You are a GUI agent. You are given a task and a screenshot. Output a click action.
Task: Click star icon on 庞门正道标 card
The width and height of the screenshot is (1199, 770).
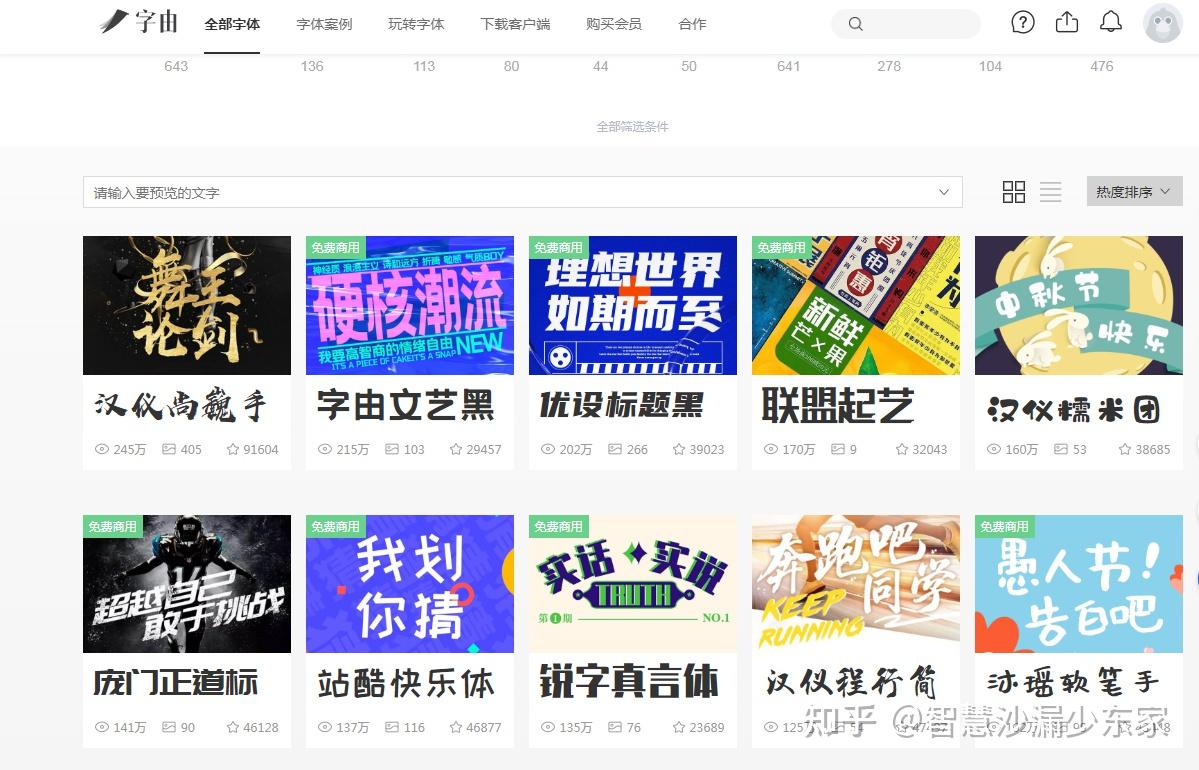pyautogui.click(x=232, y=728)
